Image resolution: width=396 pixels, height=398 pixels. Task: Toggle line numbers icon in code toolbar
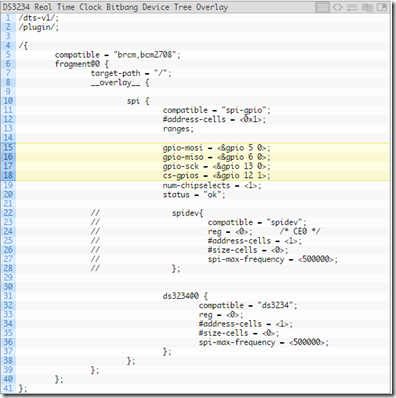(322, 7)
